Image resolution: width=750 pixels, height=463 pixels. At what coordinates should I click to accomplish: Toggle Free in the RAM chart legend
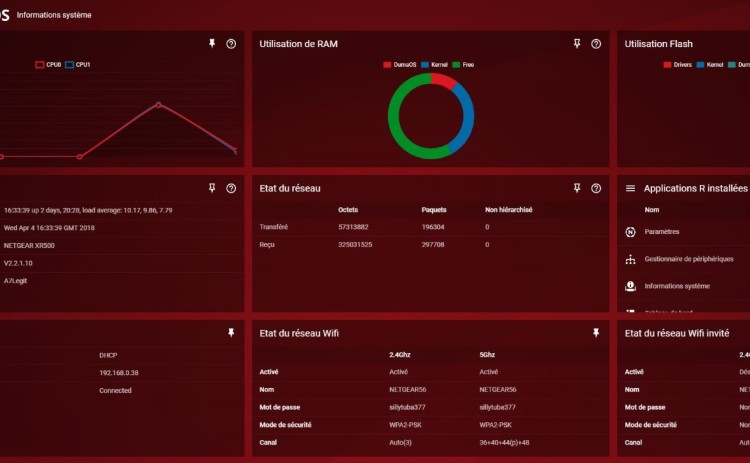click(463, 65)
